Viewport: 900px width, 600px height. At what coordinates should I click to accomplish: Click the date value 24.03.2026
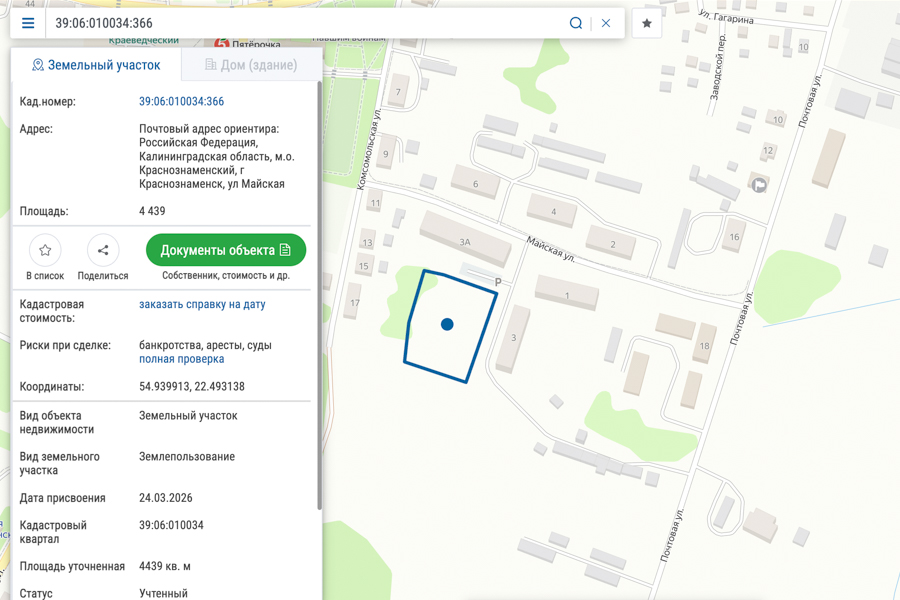[x=165, y=498]
